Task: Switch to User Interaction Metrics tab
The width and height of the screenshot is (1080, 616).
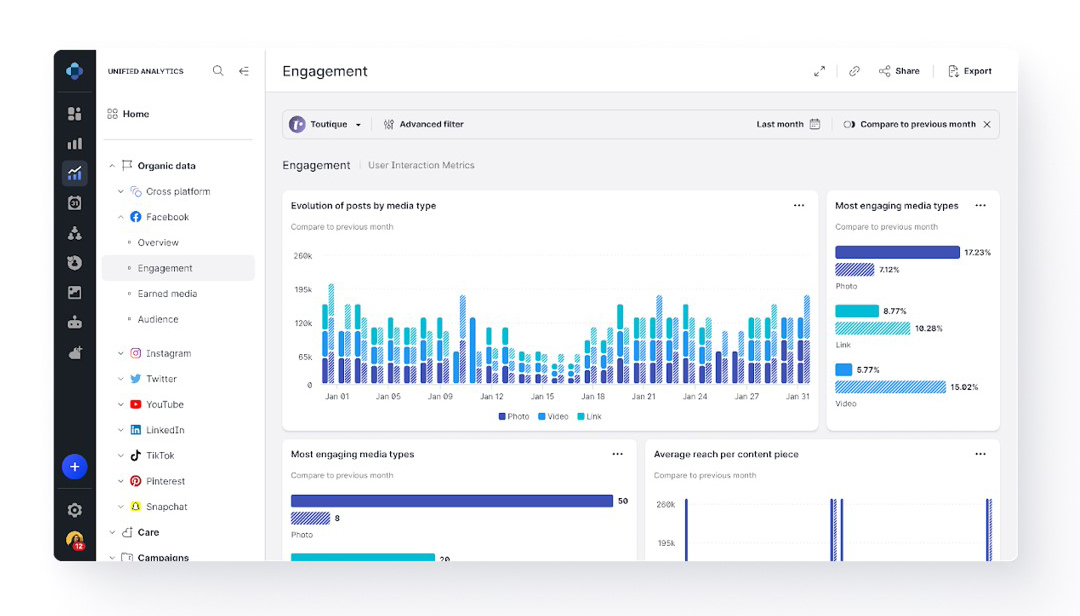Action: coord(421,165)
